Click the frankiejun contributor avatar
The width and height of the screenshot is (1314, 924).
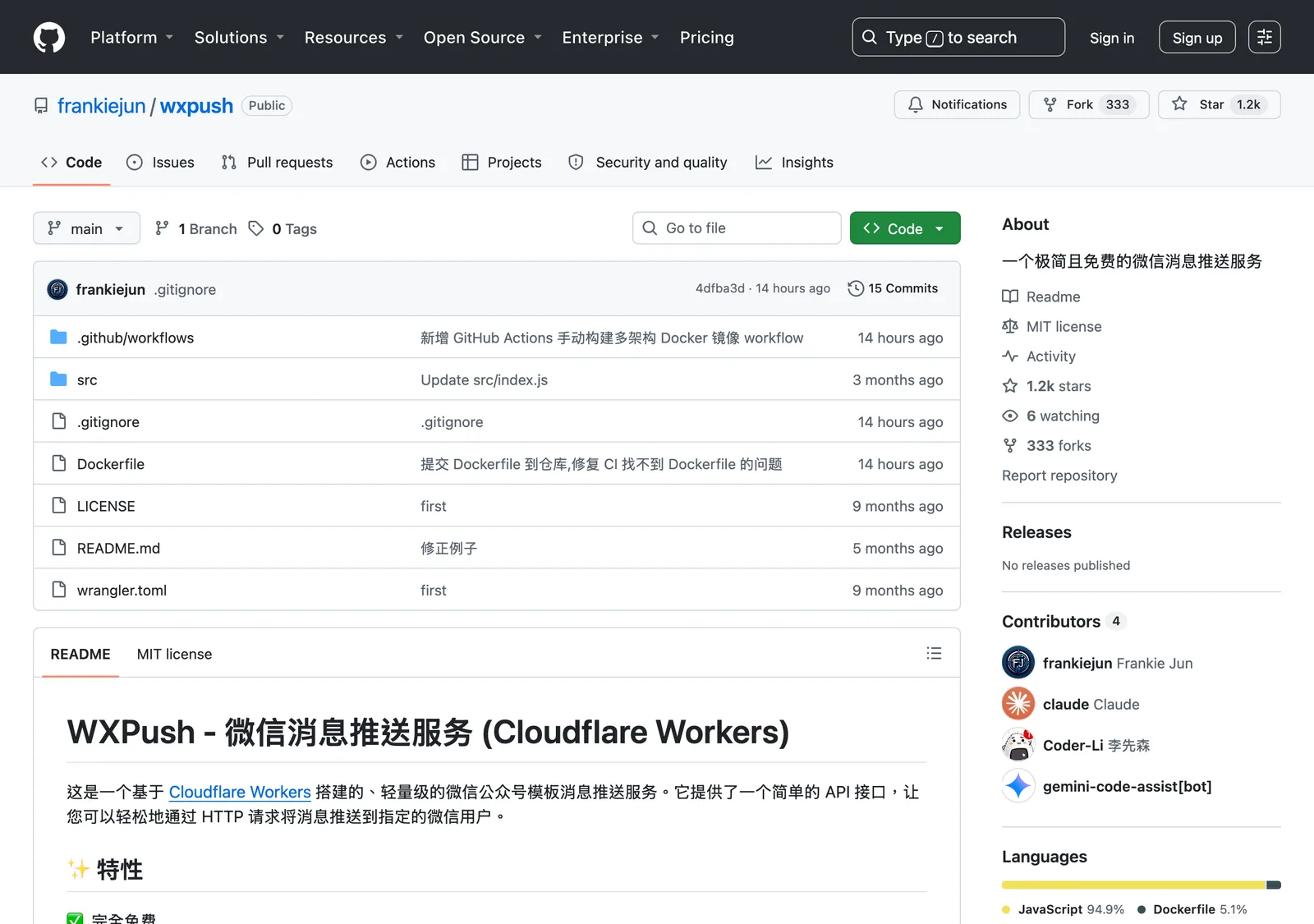tap(1018, 663)
